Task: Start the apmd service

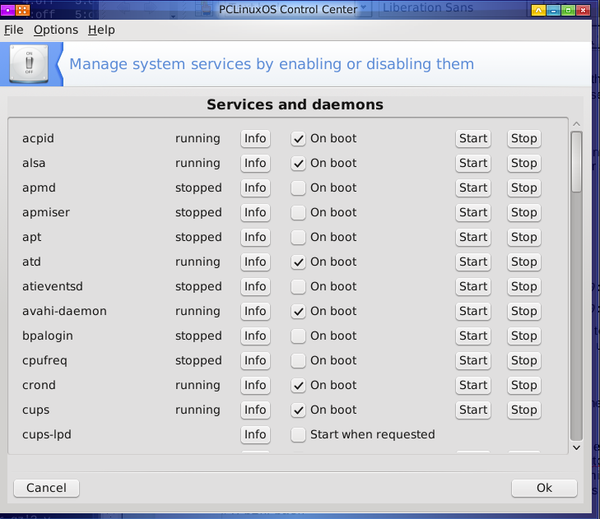Action: [x=473, y=188]
